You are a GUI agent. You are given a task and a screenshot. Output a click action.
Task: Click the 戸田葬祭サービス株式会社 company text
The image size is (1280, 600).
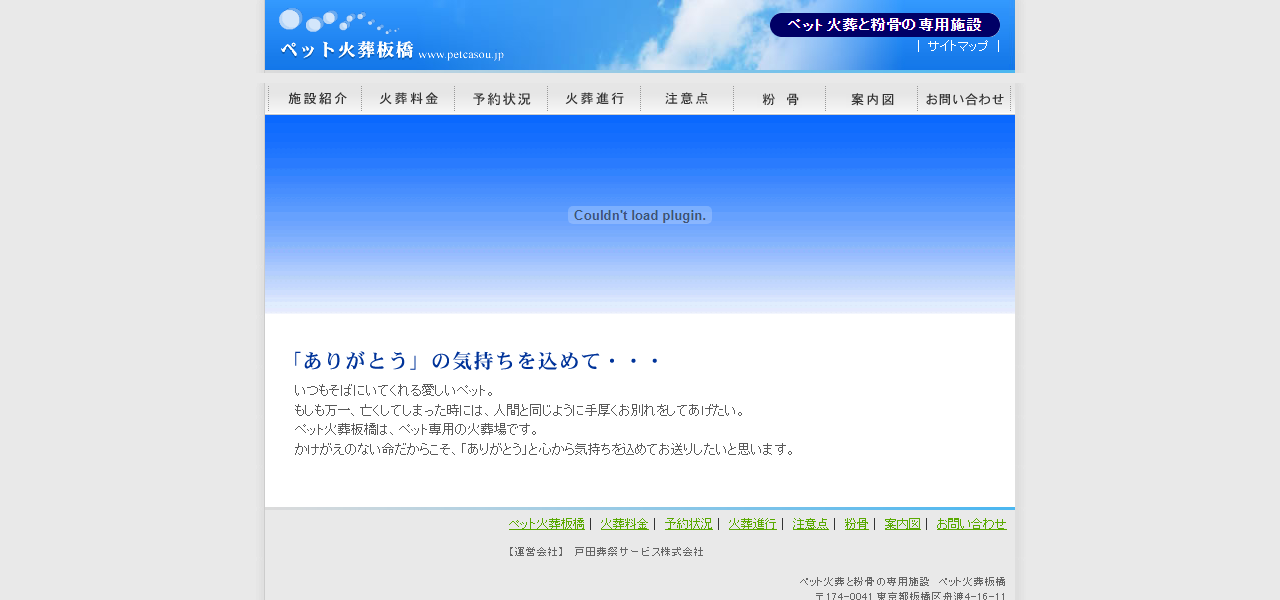pos(639,552)
